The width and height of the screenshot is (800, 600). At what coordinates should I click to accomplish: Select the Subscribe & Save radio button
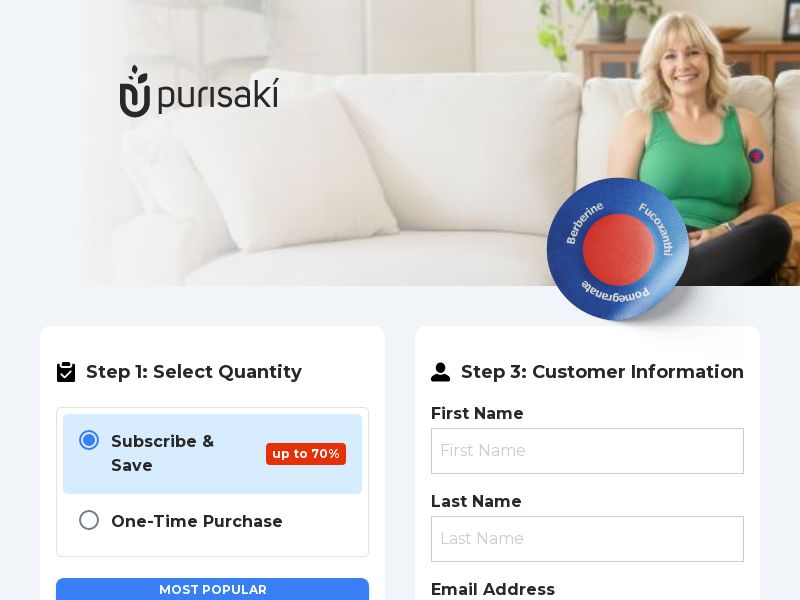pos(89,440)
